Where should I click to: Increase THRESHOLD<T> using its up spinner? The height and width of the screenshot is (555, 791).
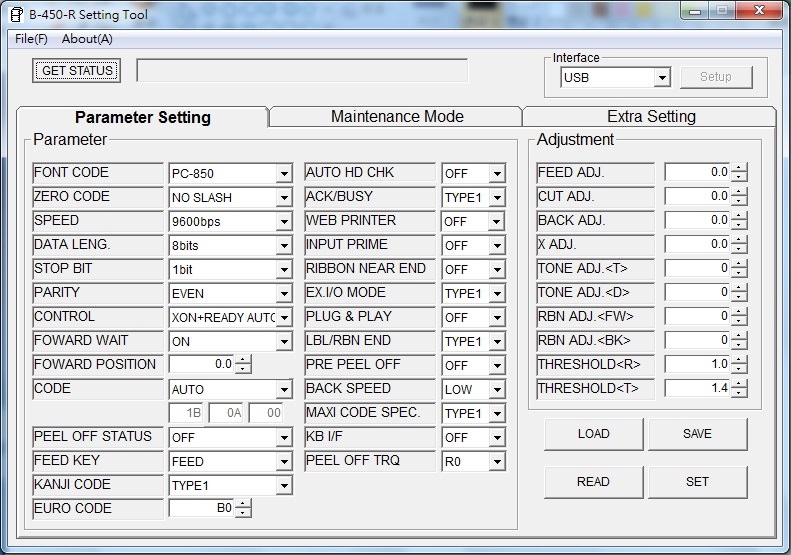click(x=739, y=384)
